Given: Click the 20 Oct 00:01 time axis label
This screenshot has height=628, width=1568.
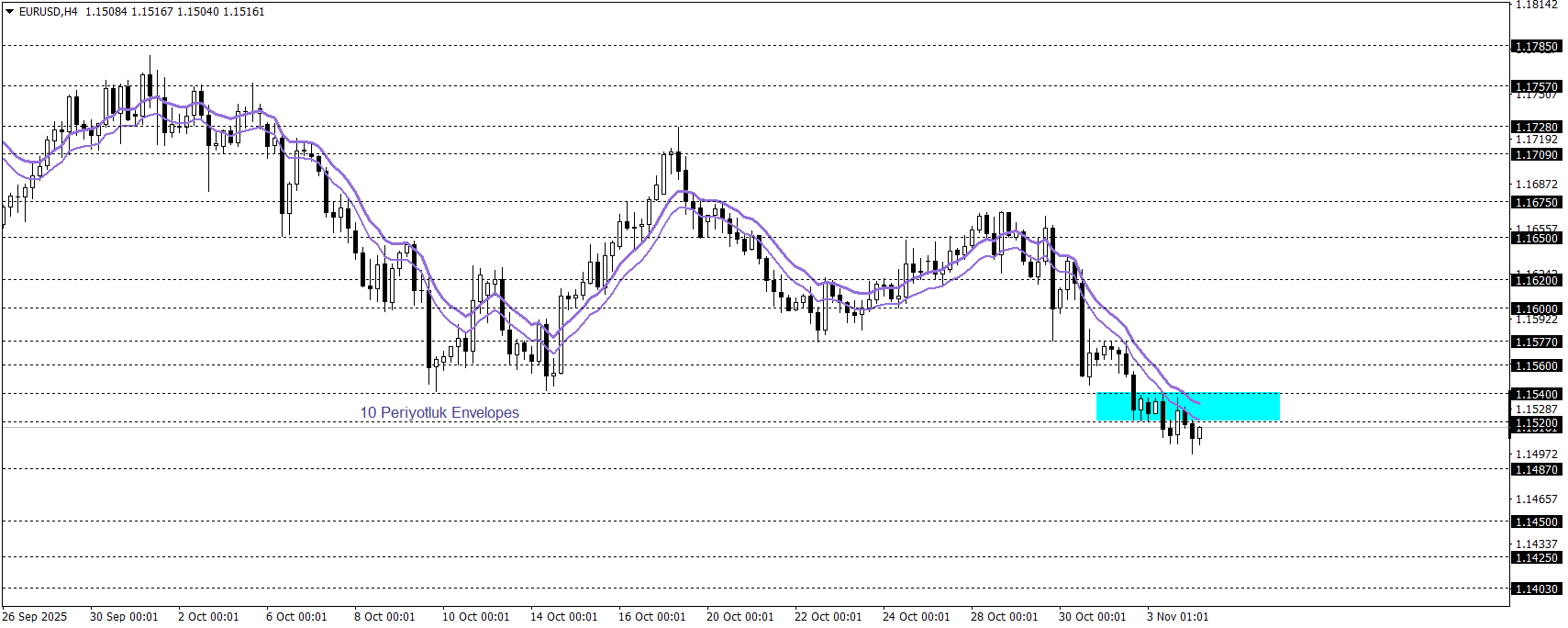Looking at the screenshot, I should tap(740, 616).
